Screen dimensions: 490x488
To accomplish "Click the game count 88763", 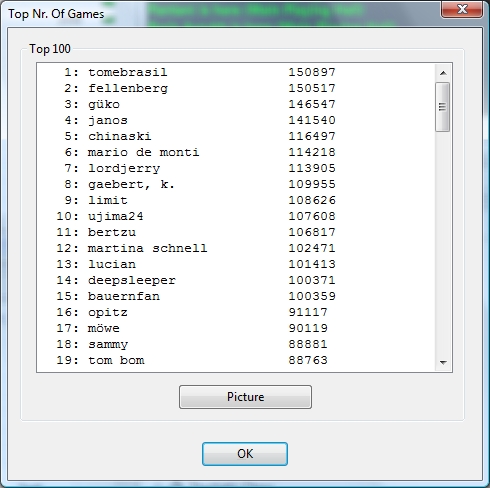I will coord(308,360).
